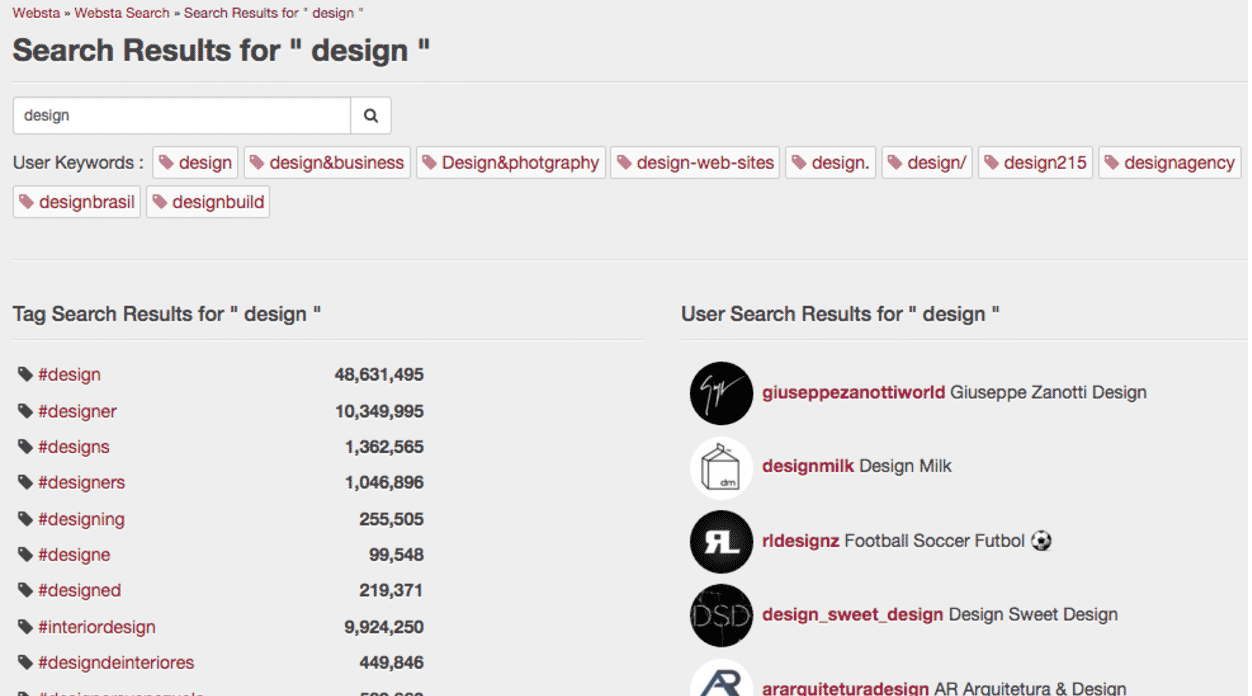This screenshot has height=696, width=1252.
Task: Pick the designagency keyword tag
Action: 1169,163
